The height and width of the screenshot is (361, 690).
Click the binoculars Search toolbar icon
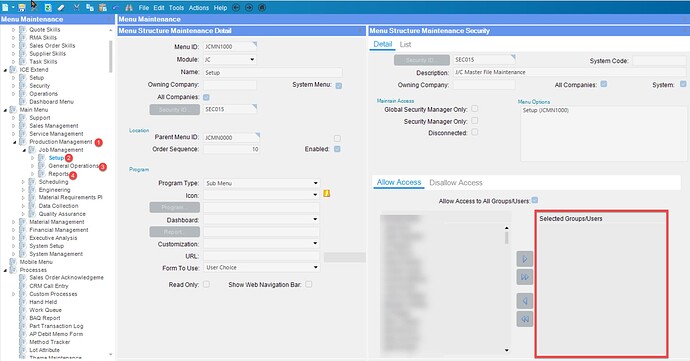[129, 7]
